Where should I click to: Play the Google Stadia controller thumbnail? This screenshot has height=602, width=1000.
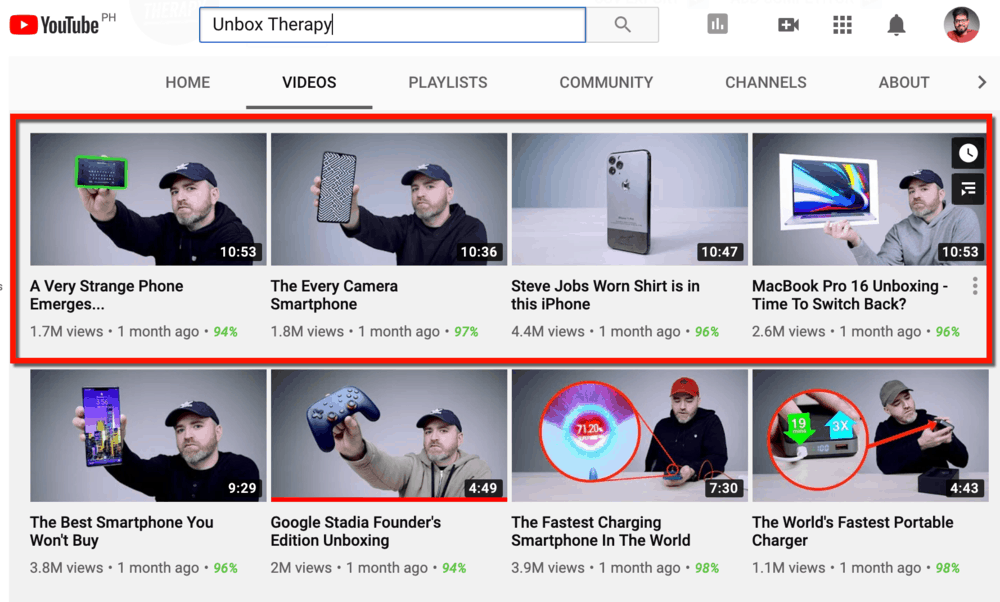pyautogui.click(x=389, y=436)
